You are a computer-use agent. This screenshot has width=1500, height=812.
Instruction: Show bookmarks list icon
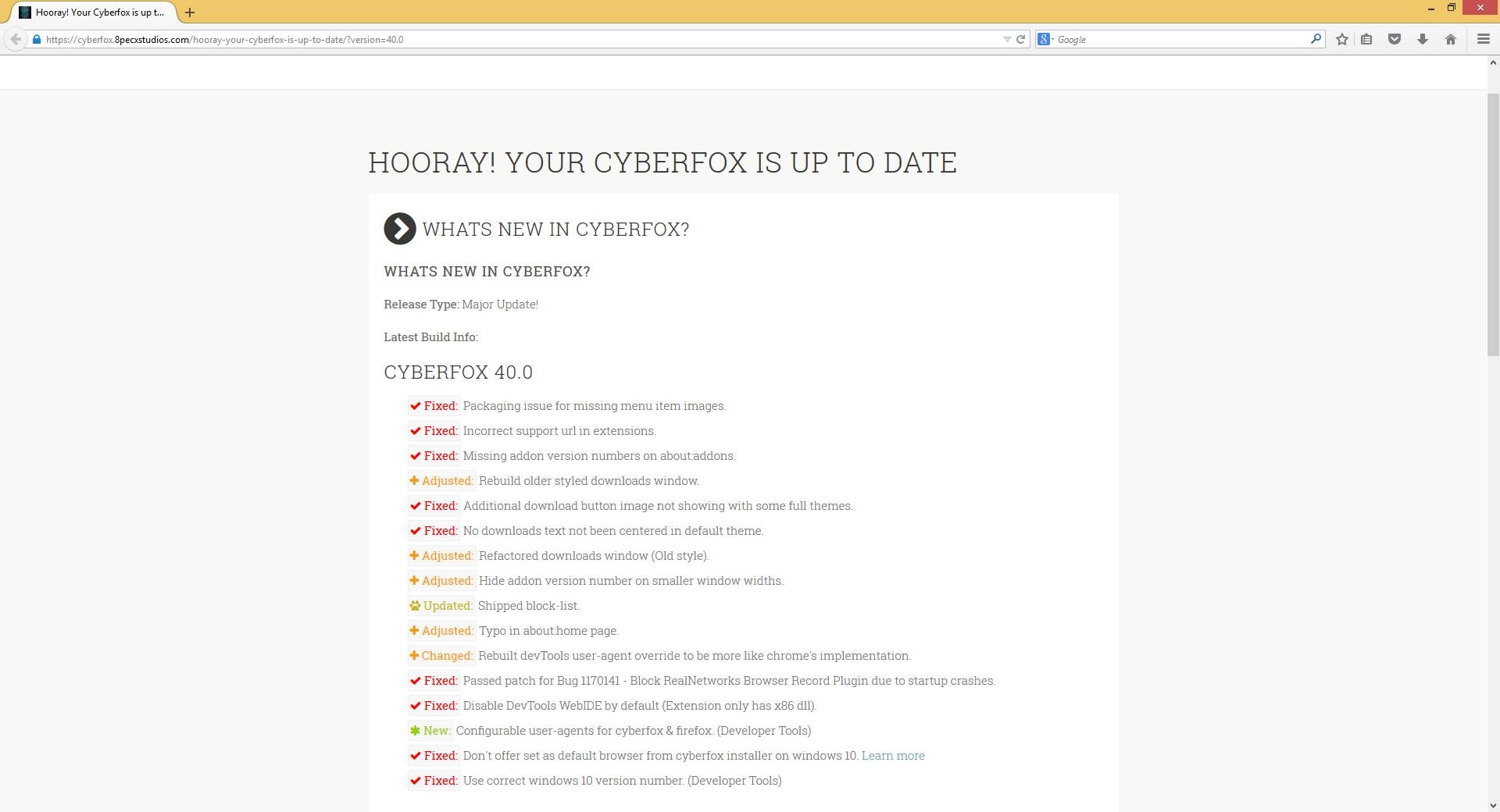pyautogui.click(x=1366, y=39)
